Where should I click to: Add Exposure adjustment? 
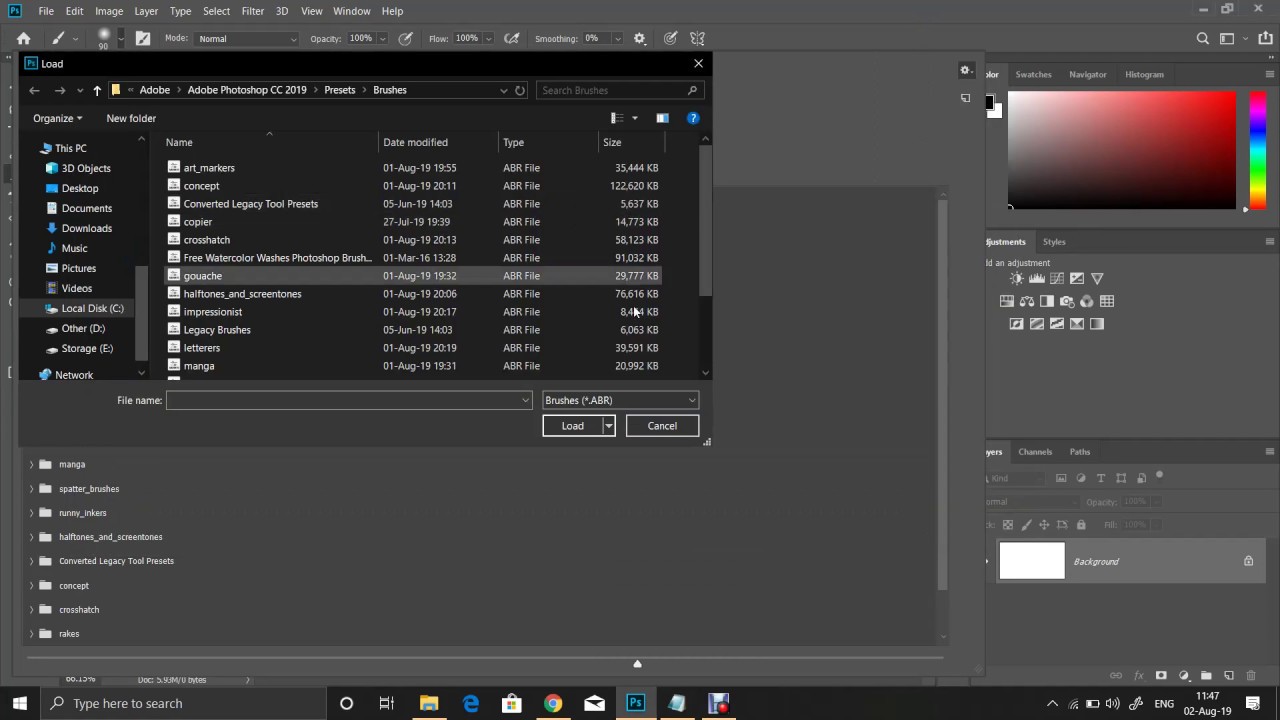(x=1077, y=278)
